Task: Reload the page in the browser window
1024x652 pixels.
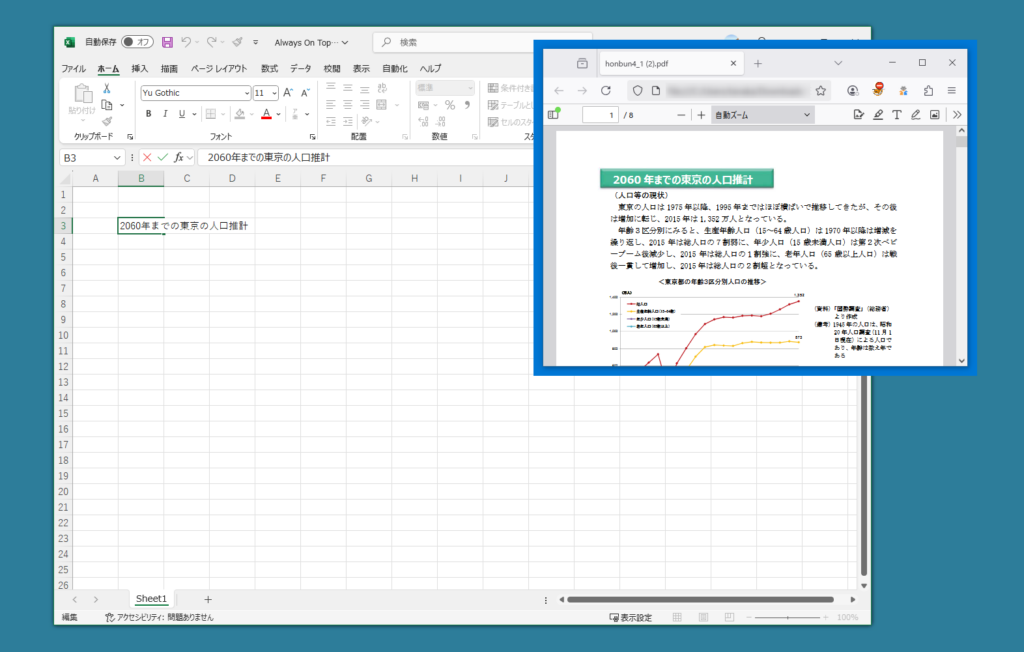Action: pyautogui.click(x=606, y=91)
